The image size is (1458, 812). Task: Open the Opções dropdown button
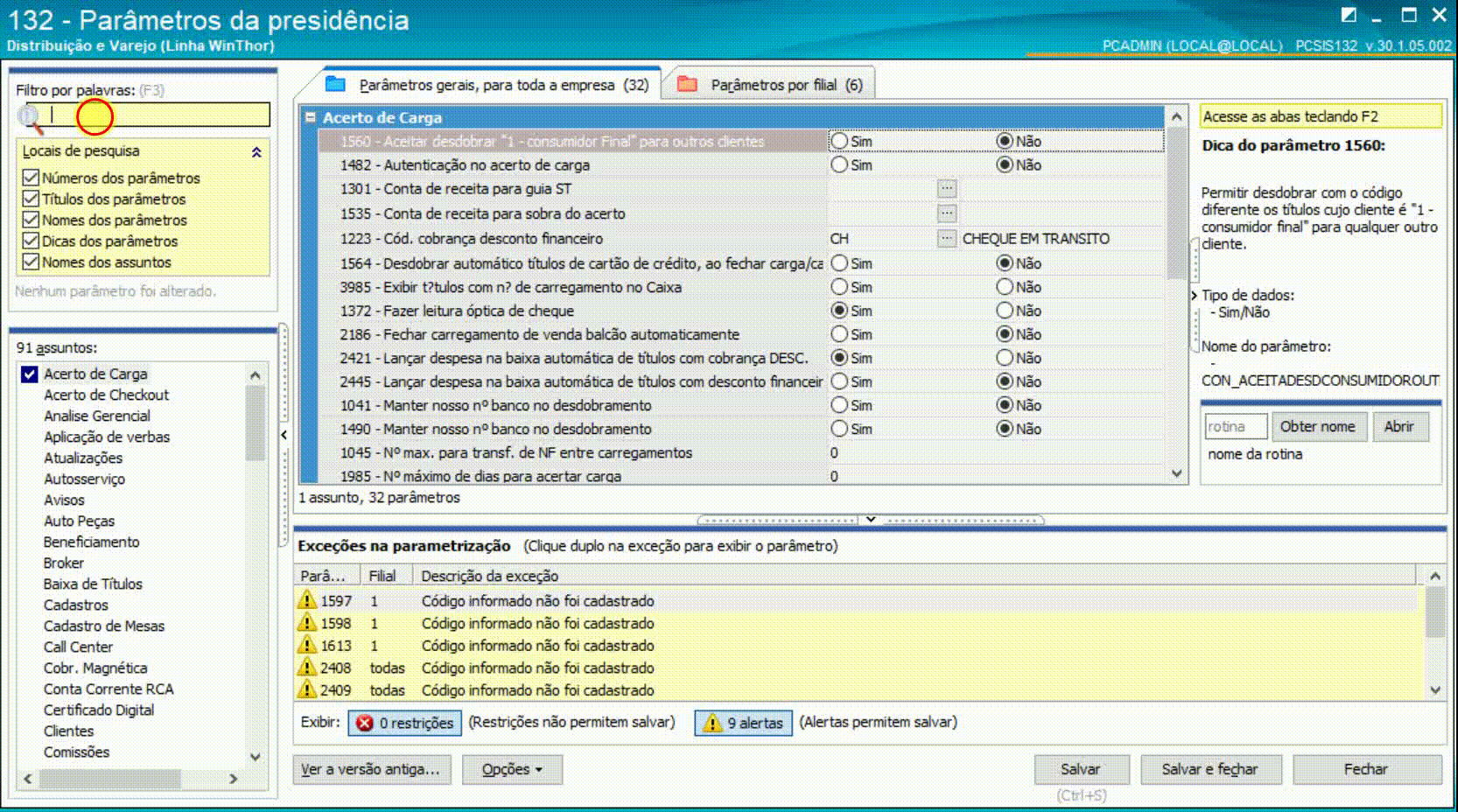[512, 769]
